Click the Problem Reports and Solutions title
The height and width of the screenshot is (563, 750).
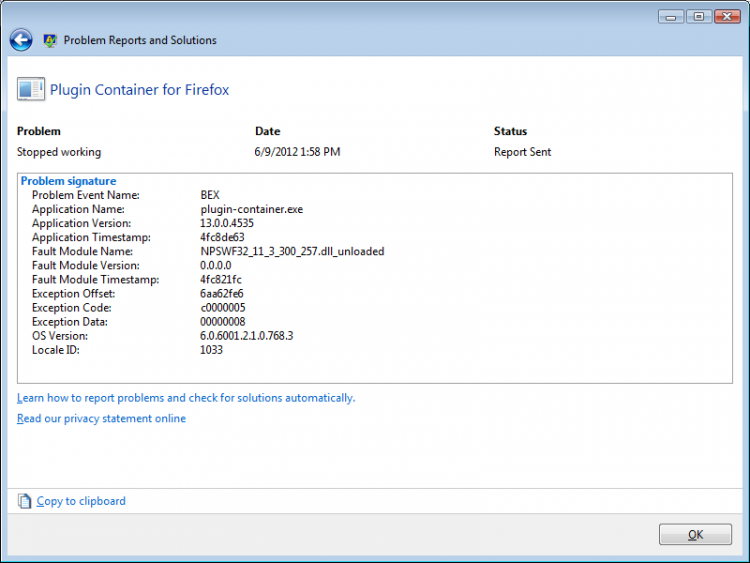tap(140, 40)
